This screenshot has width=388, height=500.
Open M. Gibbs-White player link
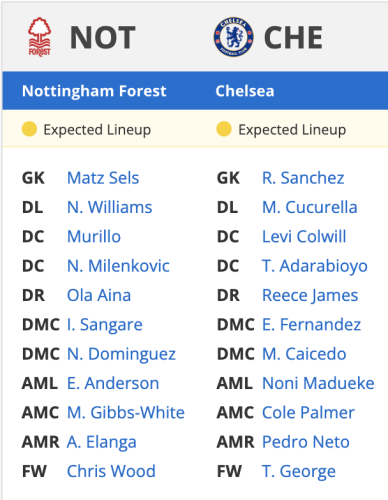126,412
